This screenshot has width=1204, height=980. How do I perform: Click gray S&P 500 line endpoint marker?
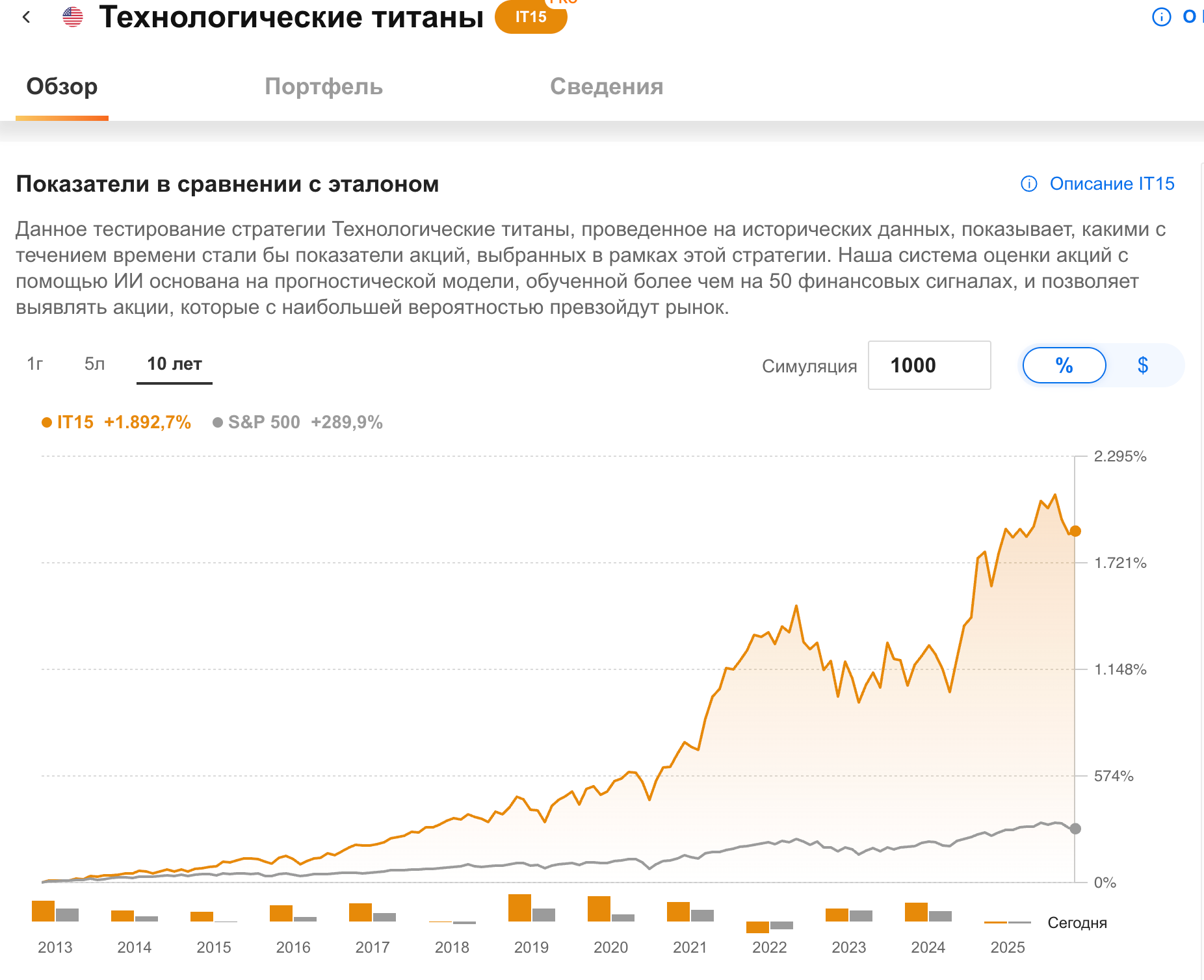[1075, 829]
